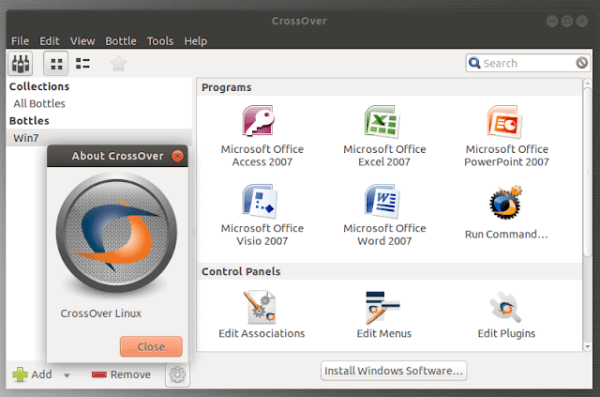The image size is (600, 397).
Task: Click the magnifier icon in search box
Action: (x=474, y=63)
